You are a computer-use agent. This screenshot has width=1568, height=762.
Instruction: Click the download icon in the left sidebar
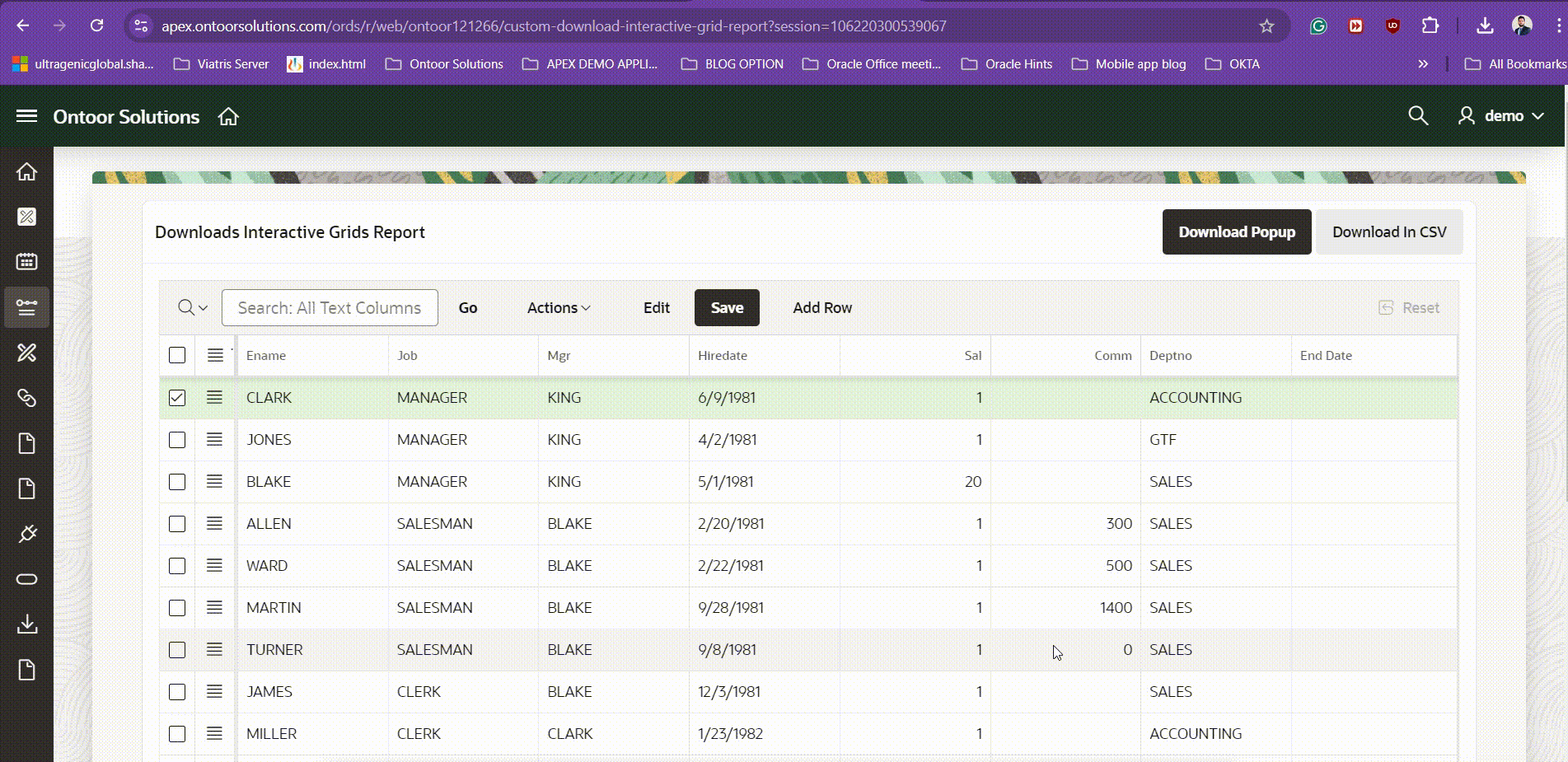pyautogui.click(x=27, y=624)
